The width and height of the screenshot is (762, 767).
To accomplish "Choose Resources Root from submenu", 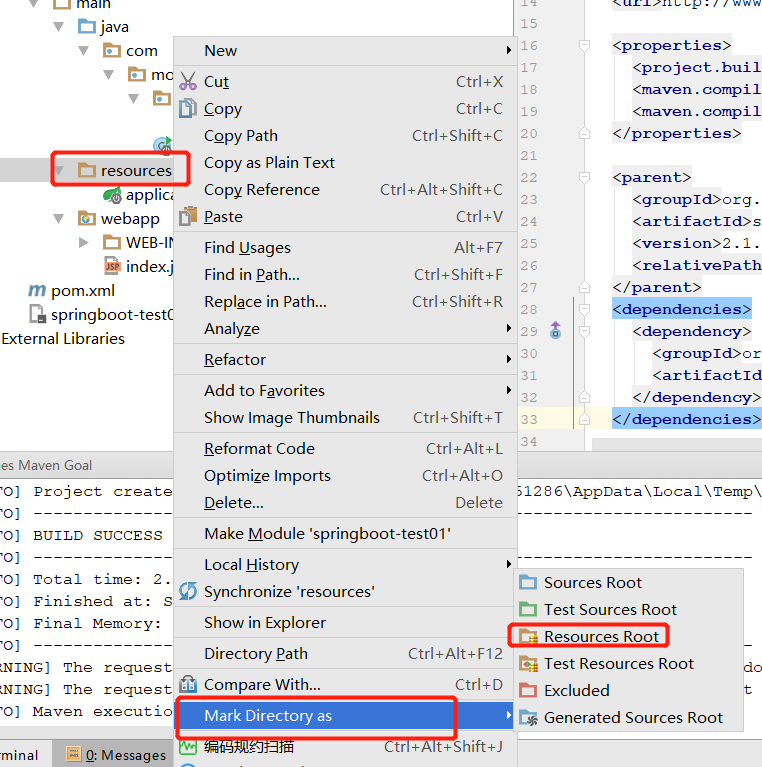I will [601, 637].
